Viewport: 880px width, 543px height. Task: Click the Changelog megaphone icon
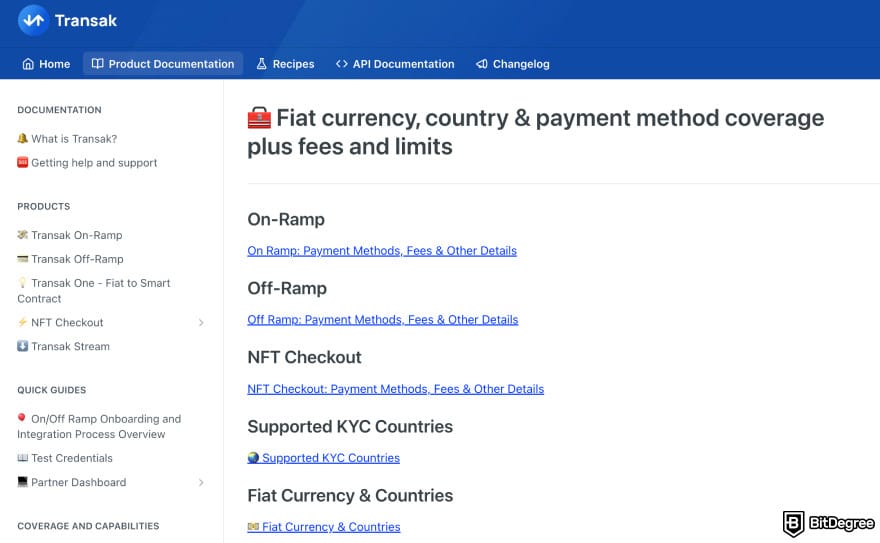[482, 64]
